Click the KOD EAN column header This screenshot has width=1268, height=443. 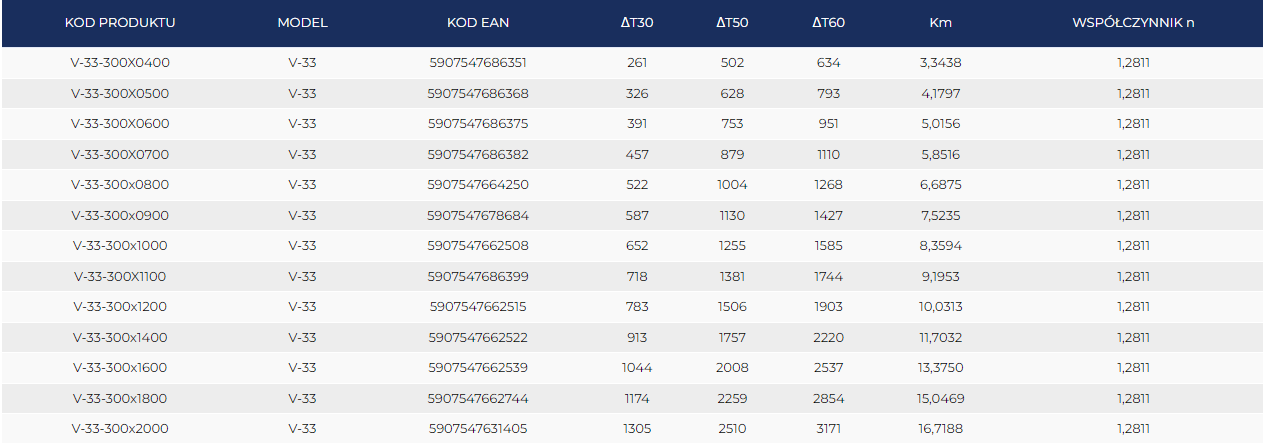[x=477, y=22]
